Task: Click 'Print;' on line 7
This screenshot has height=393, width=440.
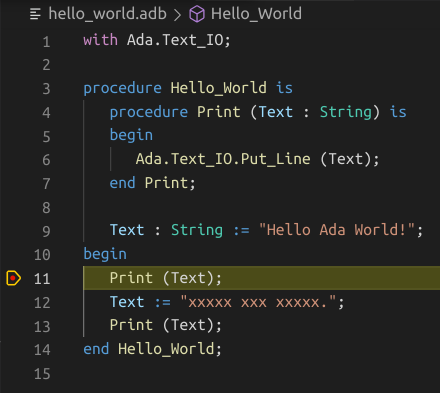Action: coord(170,183)
